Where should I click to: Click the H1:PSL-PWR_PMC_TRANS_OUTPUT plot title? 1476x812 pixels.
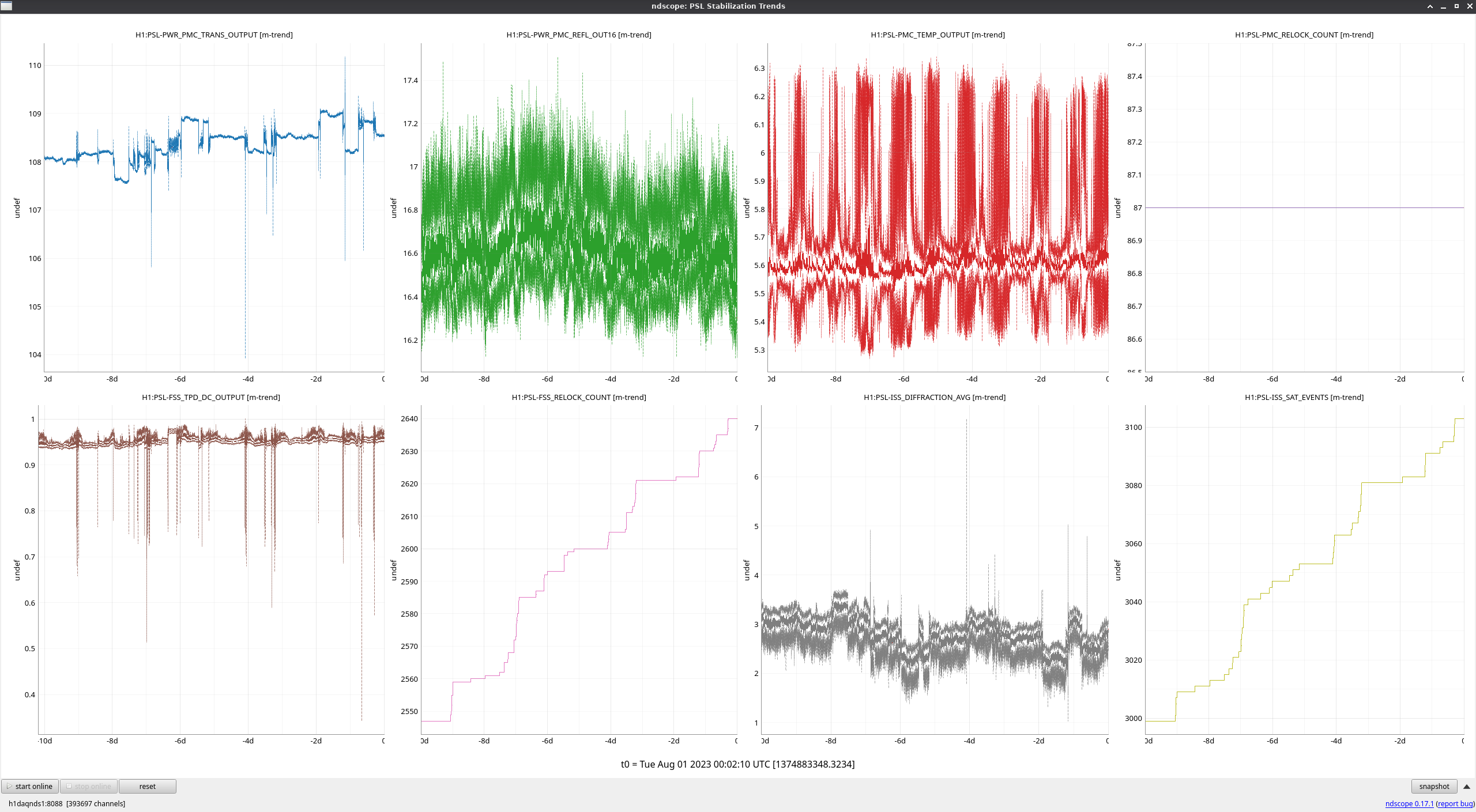click(214, 35)
